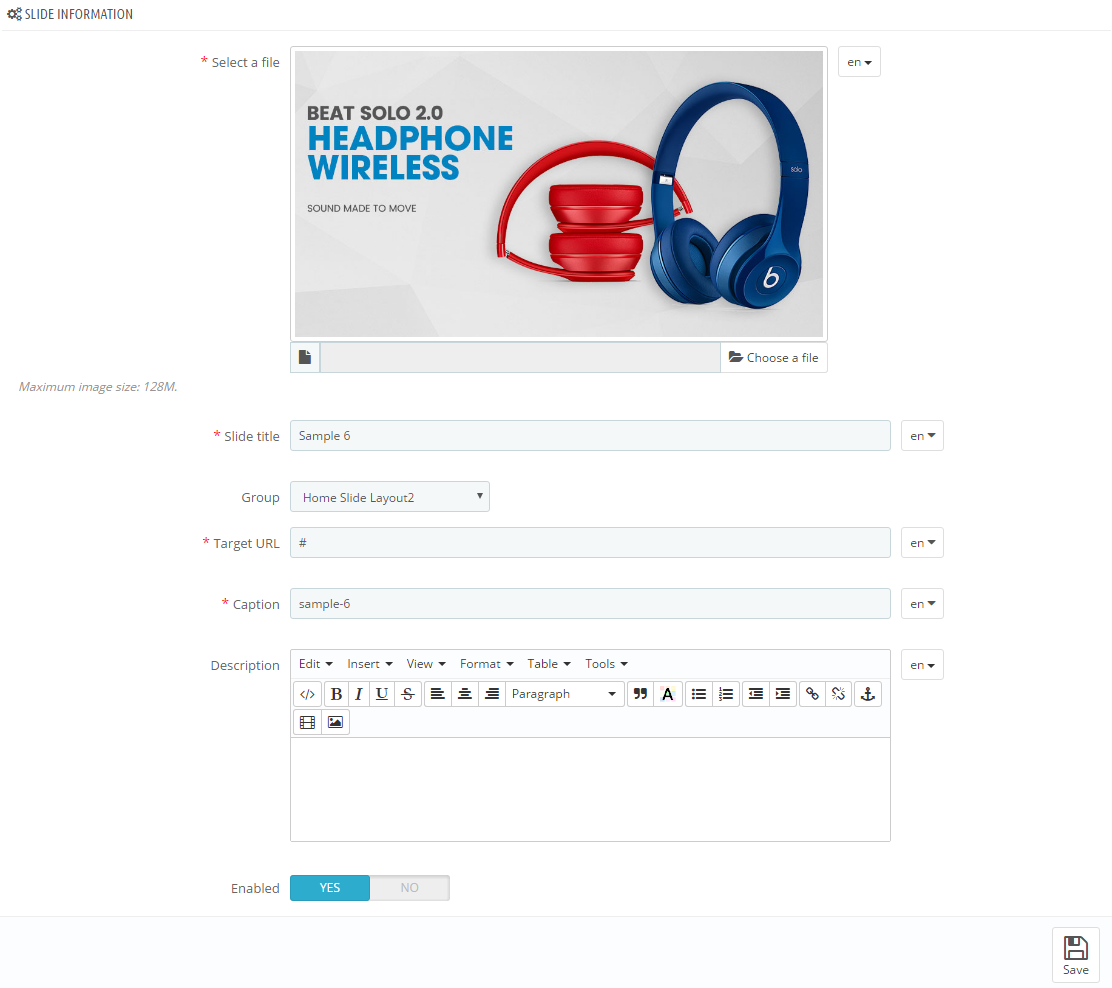
Task: Set Enabled to NO
Action: 409,887
